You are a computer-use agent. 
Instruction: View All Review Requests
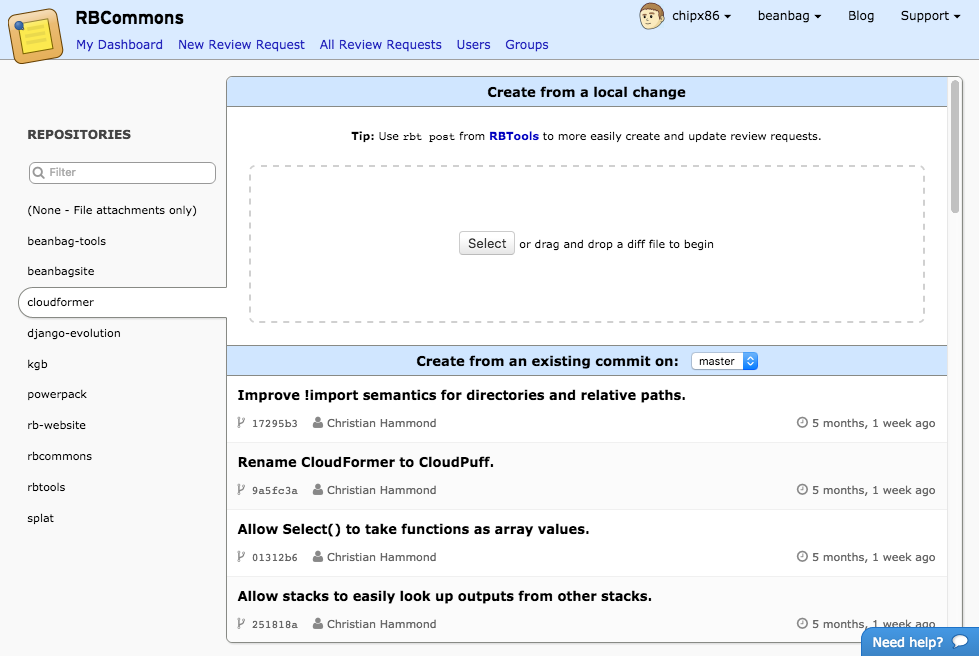(x=380, y=45)
